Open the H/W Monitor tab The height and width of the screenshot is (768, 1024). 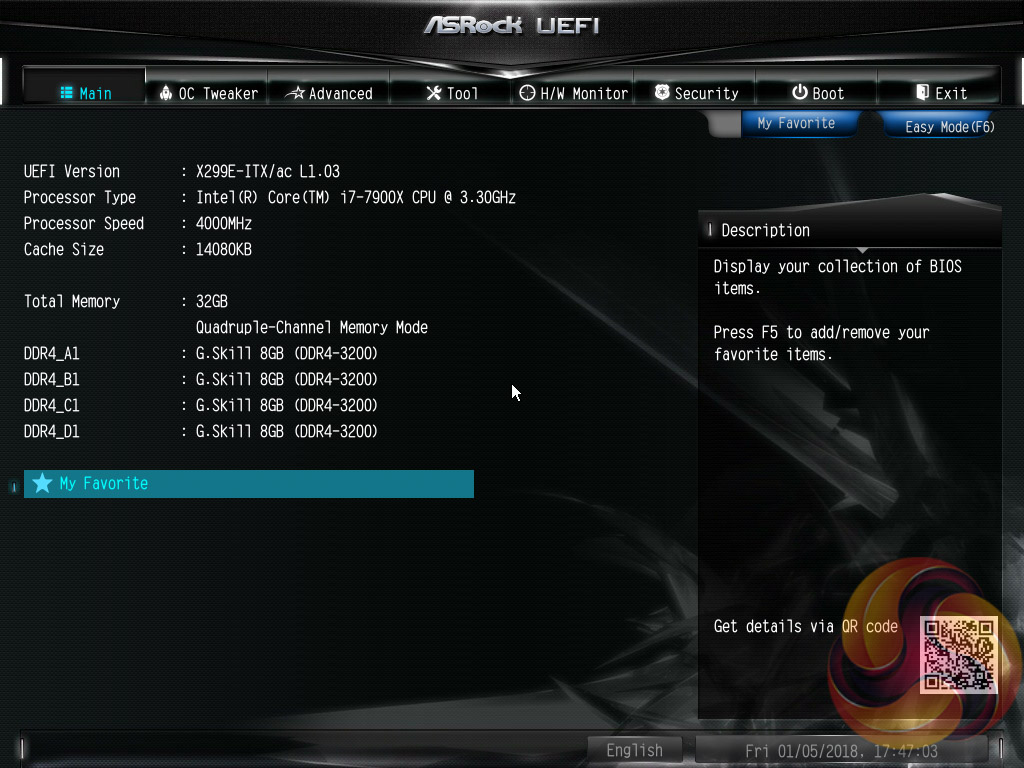click(573, 87)
